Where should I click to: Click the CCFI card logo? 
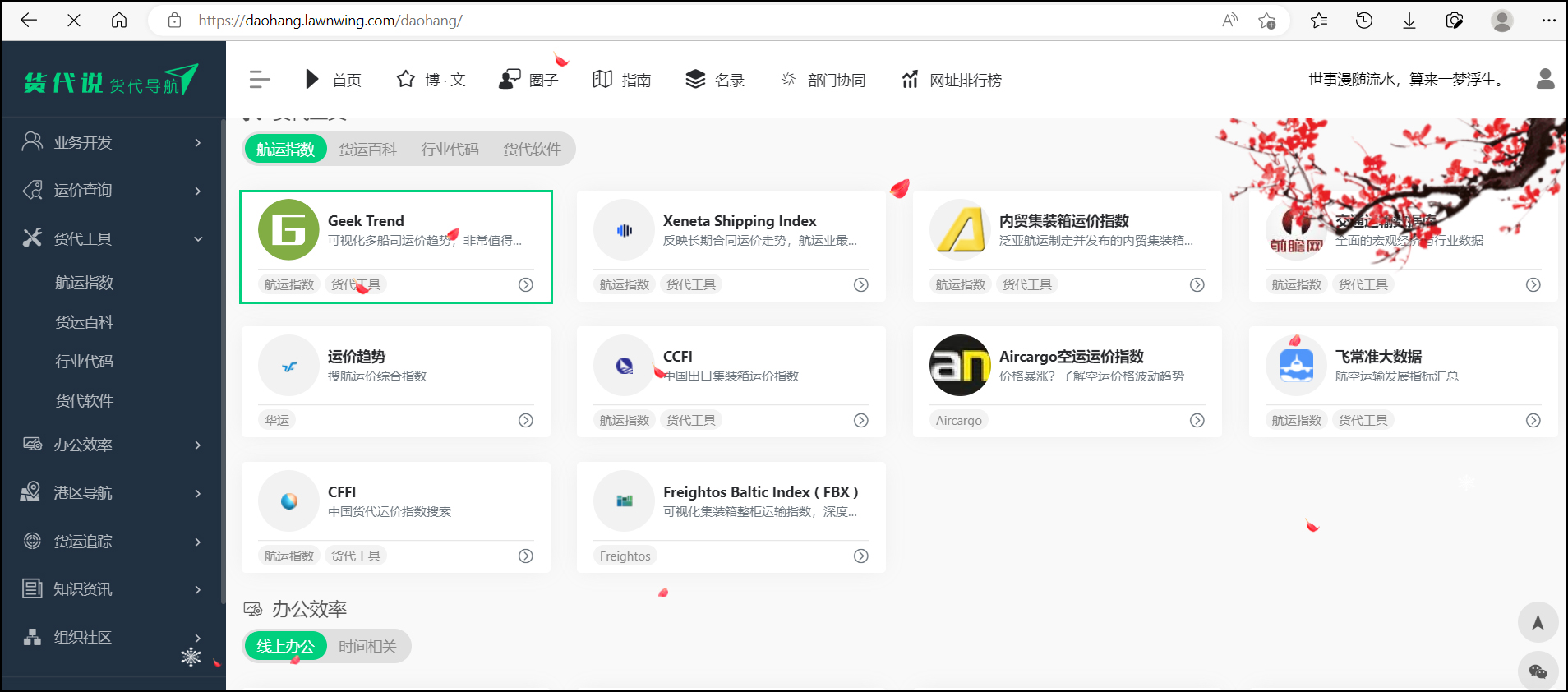(x=624, y=365)
